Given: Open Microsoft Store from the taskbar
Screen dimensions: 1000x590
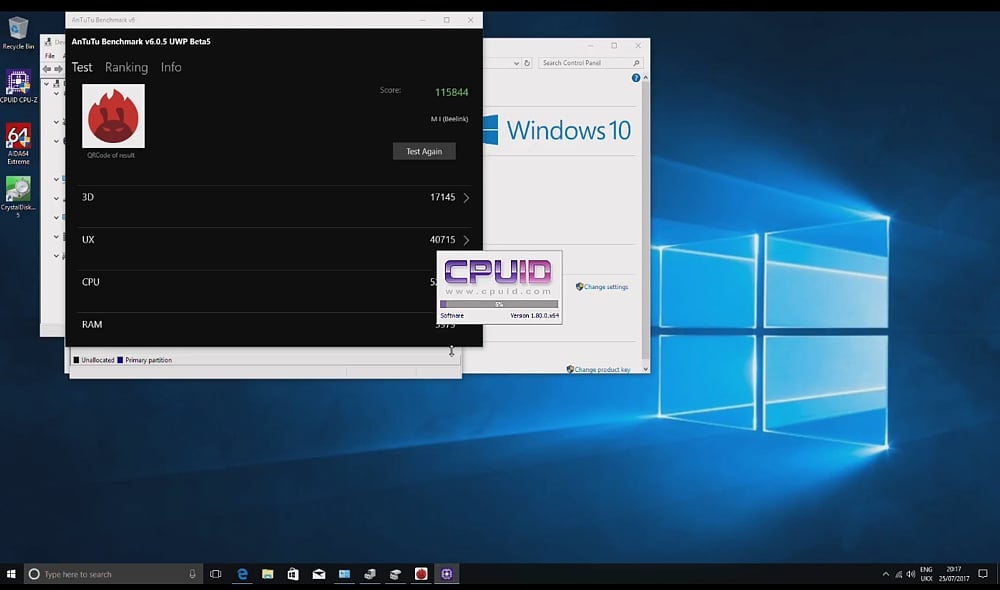Looking at the screenshot, I should click(293, 574).
